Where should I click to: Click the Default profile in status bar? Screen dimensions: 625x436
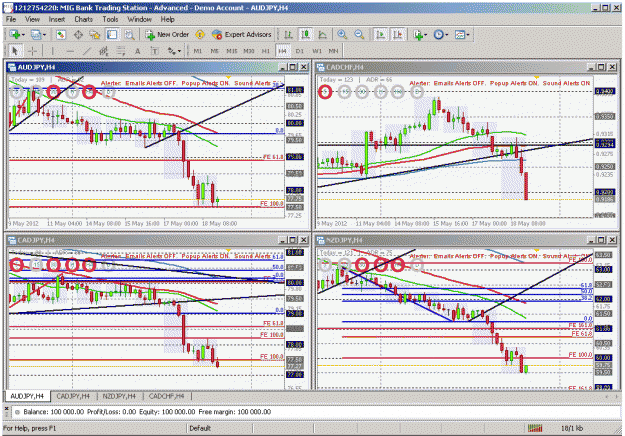coord(200,428)
